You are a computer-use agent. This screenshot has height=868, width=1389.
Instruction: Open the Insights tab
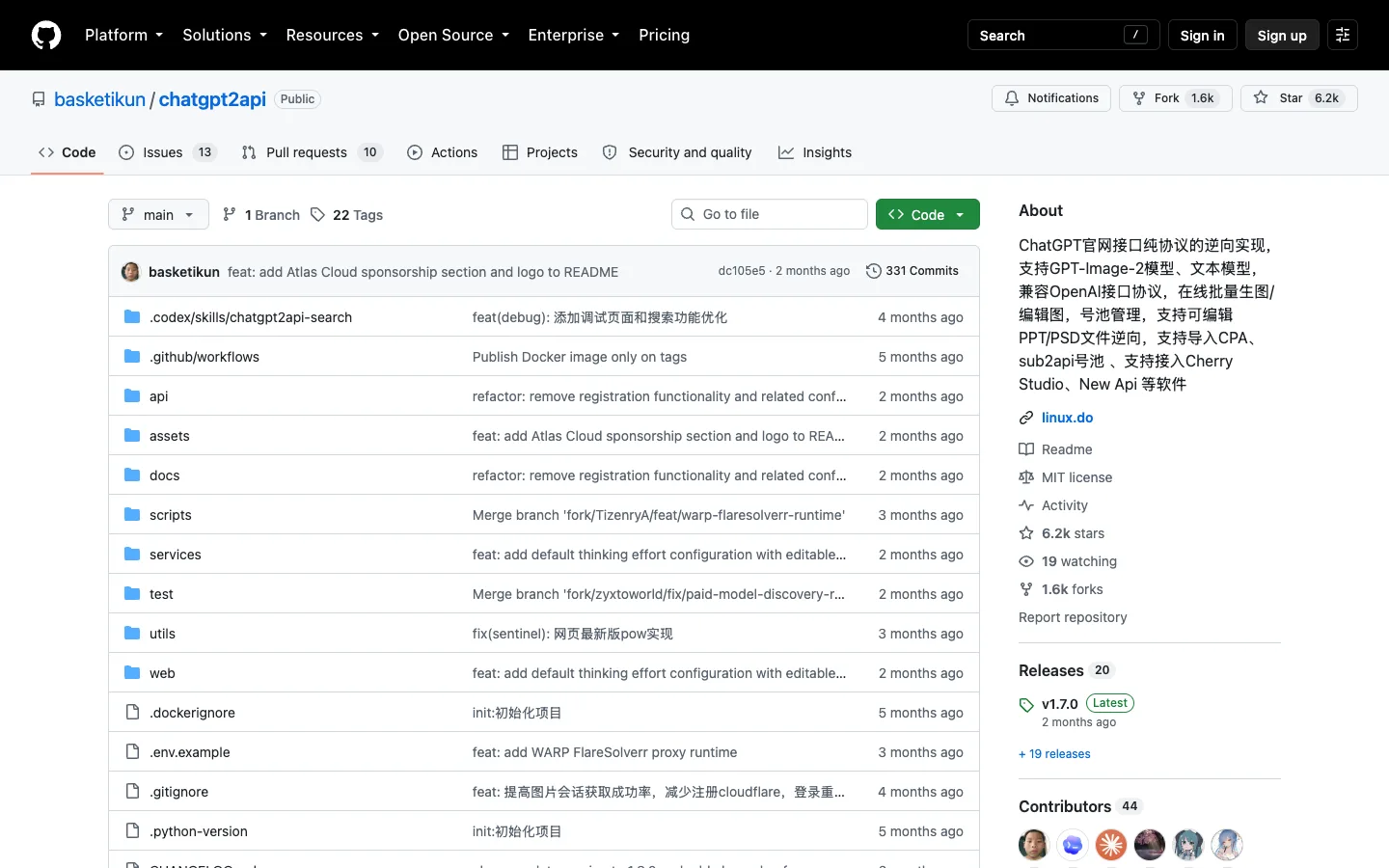point(815,152)
